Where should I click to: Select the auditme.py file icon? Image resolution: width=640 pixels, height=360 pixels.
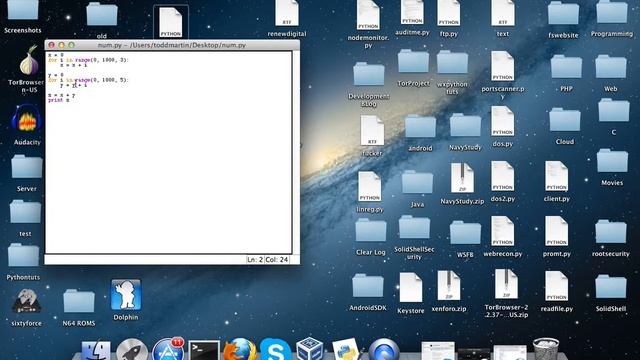(412, 12)
